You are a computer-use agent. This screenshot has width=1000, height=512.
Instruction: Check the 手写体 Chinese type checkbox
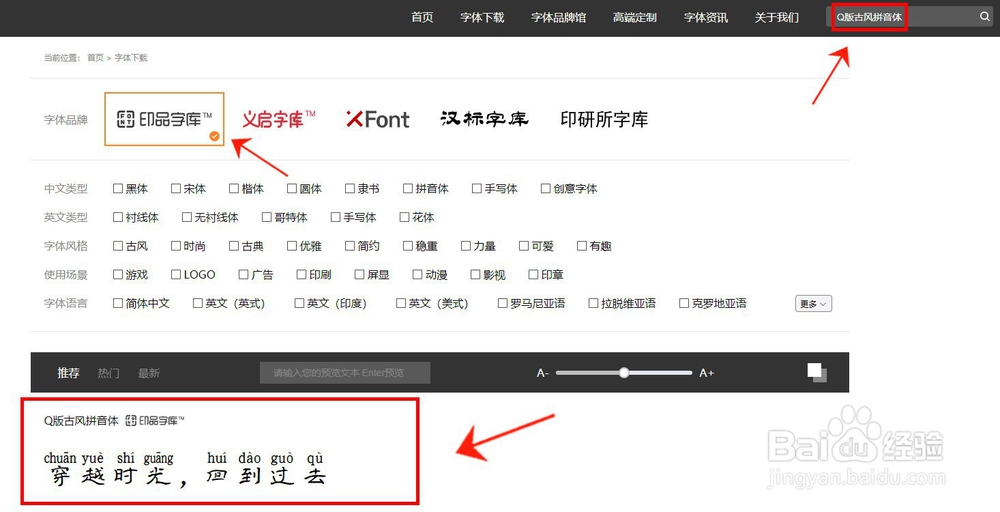pyautogui.click(x=477, y=188)
